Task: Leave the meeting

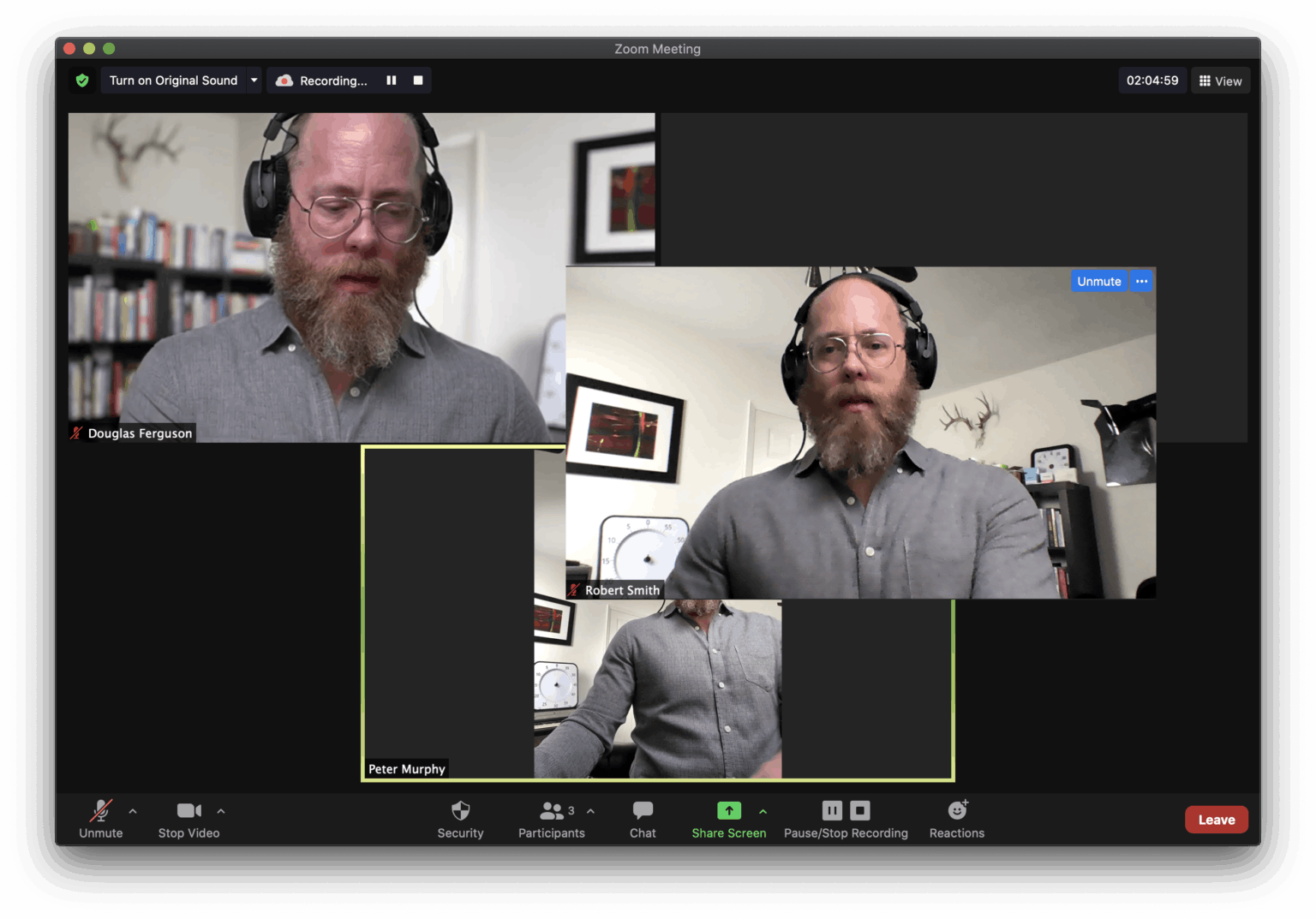Action: click(x=1216, y=819)
